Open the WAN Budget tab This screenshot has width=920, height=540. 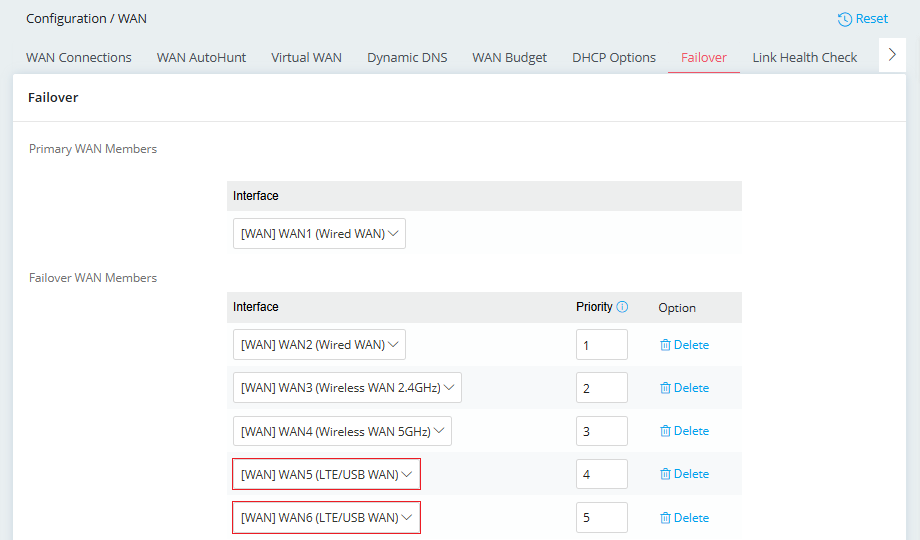pyautogui.click(x=509, y=58)
